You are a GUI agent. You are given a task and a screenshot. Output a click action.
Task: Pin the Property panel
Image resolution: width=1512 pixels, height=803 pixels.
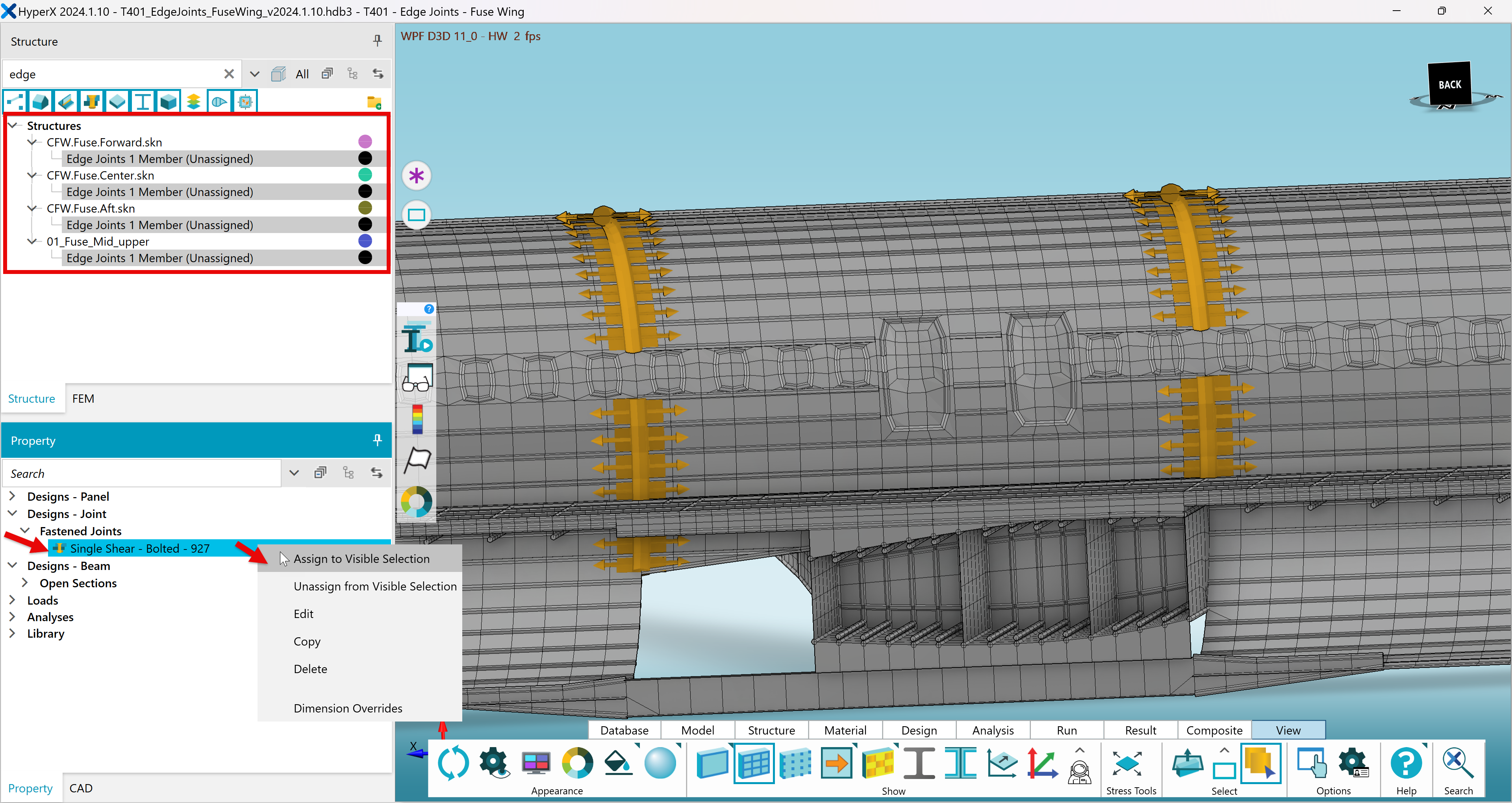click(378, 440)
